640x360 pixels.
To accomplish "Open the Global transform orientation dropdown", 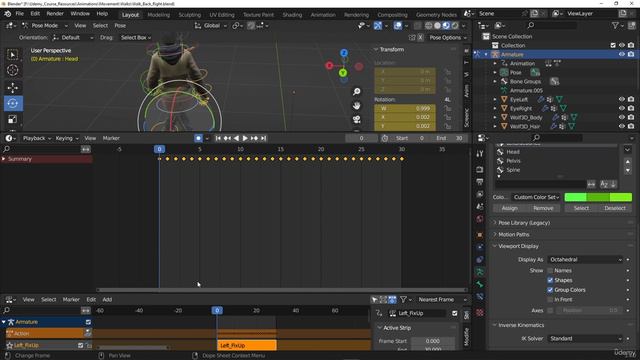I will tap(211, 26).
